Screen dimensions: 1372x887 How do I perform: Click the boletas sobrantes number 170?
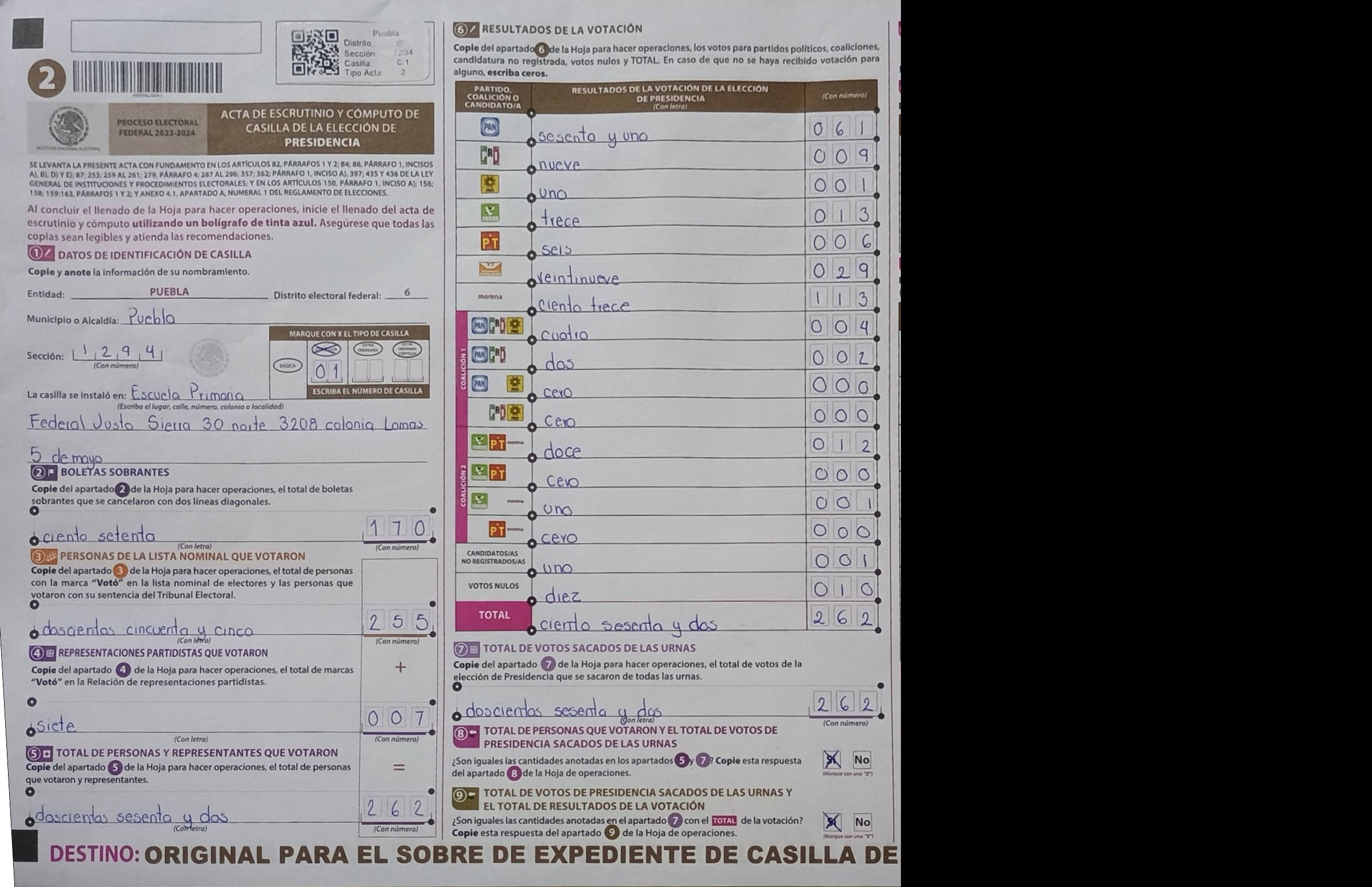tap(398, 528)
